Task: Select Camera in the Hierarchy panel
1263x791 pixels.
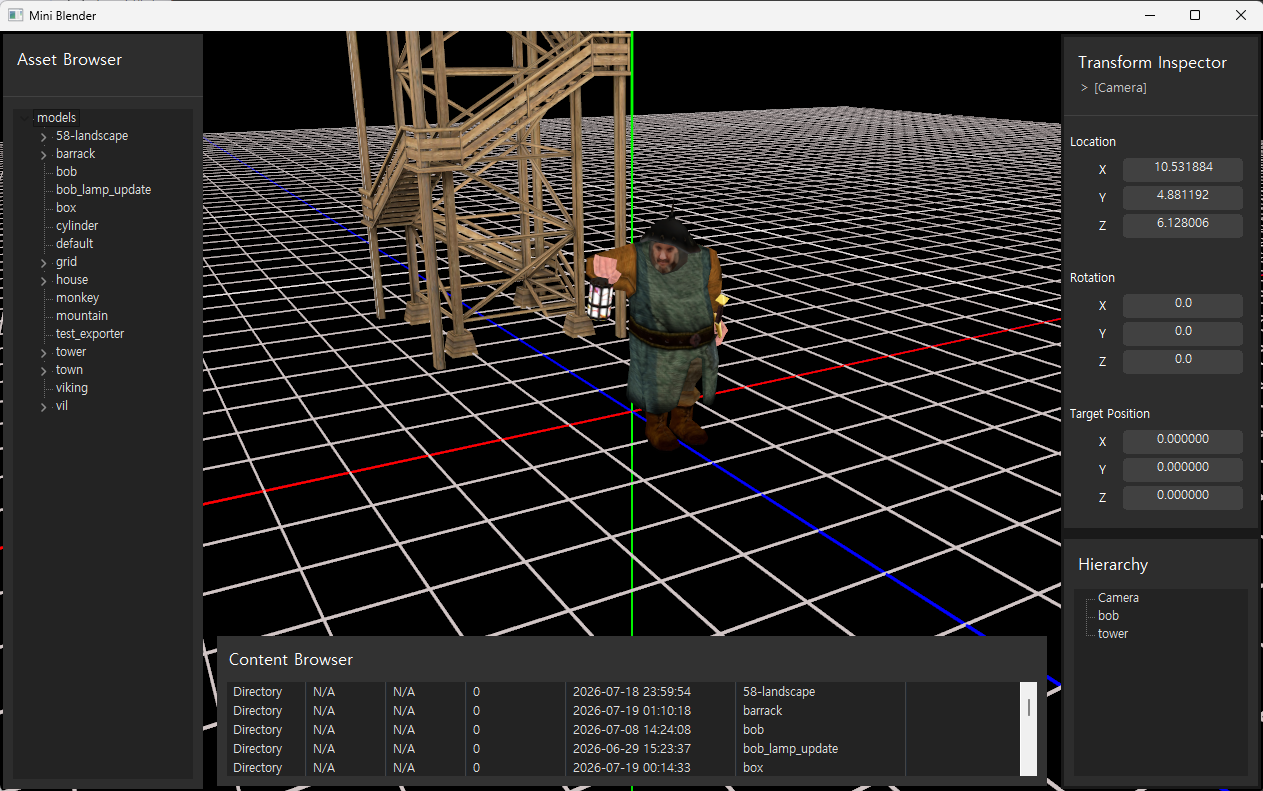Action: 1118,598
